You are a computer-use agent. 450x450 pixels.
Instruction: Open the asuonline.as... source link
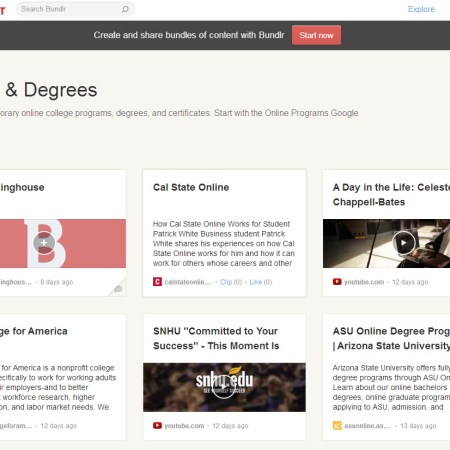click(x=367, y=426)
